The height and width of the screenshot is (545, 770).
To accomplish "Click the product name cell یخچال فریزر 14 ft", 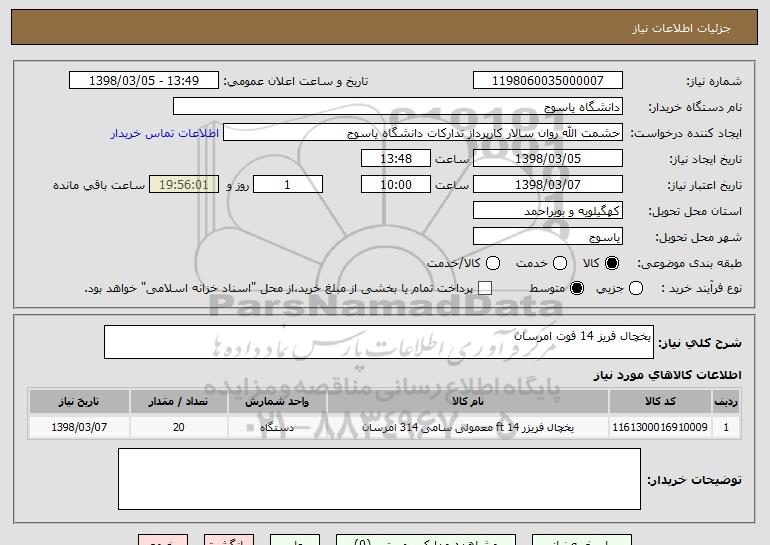I will (x=468, y=427).
